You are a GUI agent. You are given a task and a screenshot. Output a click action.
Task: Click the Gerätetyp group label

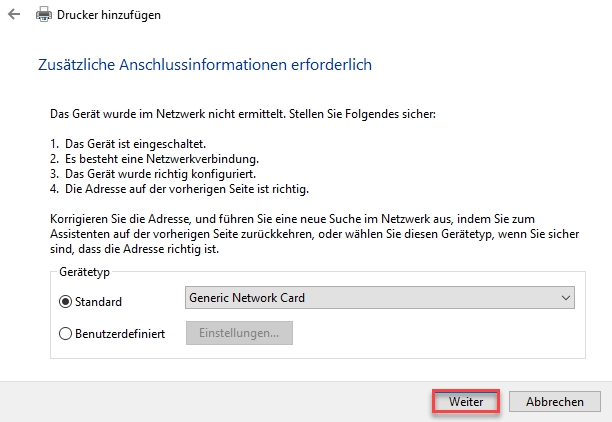point(85,273)
